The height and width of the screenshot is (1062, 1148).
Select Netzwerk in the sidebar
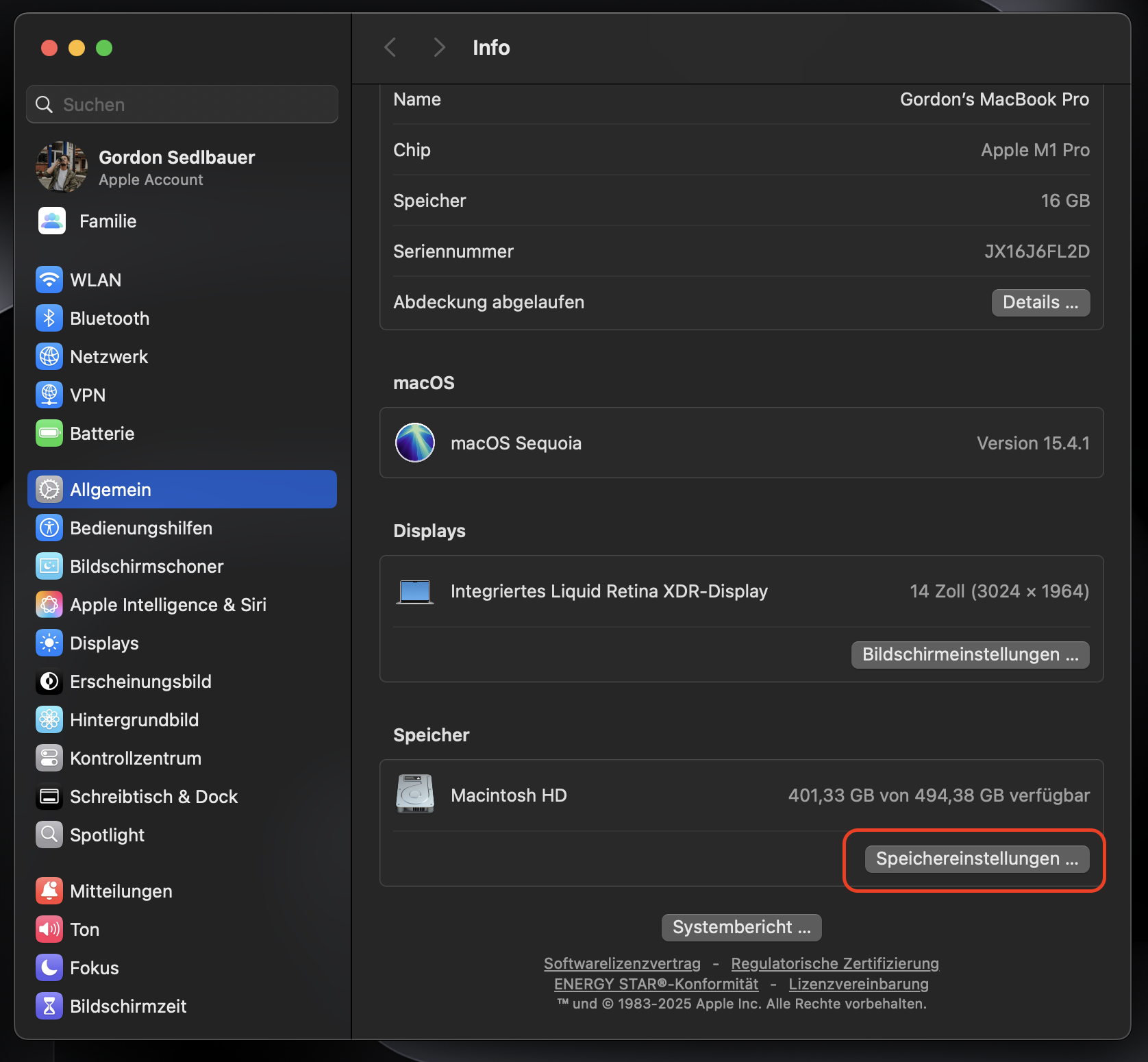[108, 356]
